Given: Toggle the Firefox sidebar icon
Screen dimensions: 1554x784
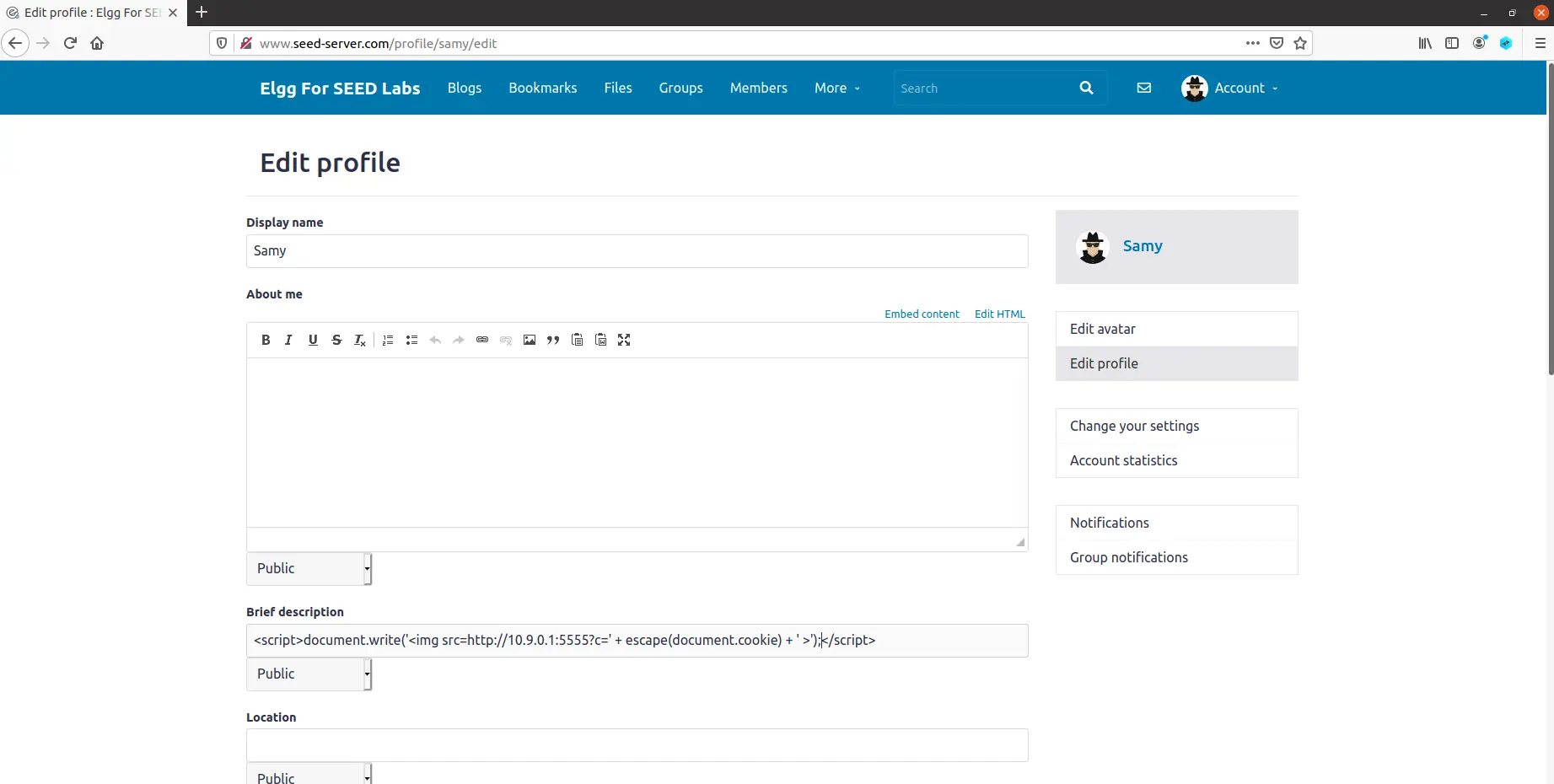Looking at the screenshot, I should coord(1452,43).
